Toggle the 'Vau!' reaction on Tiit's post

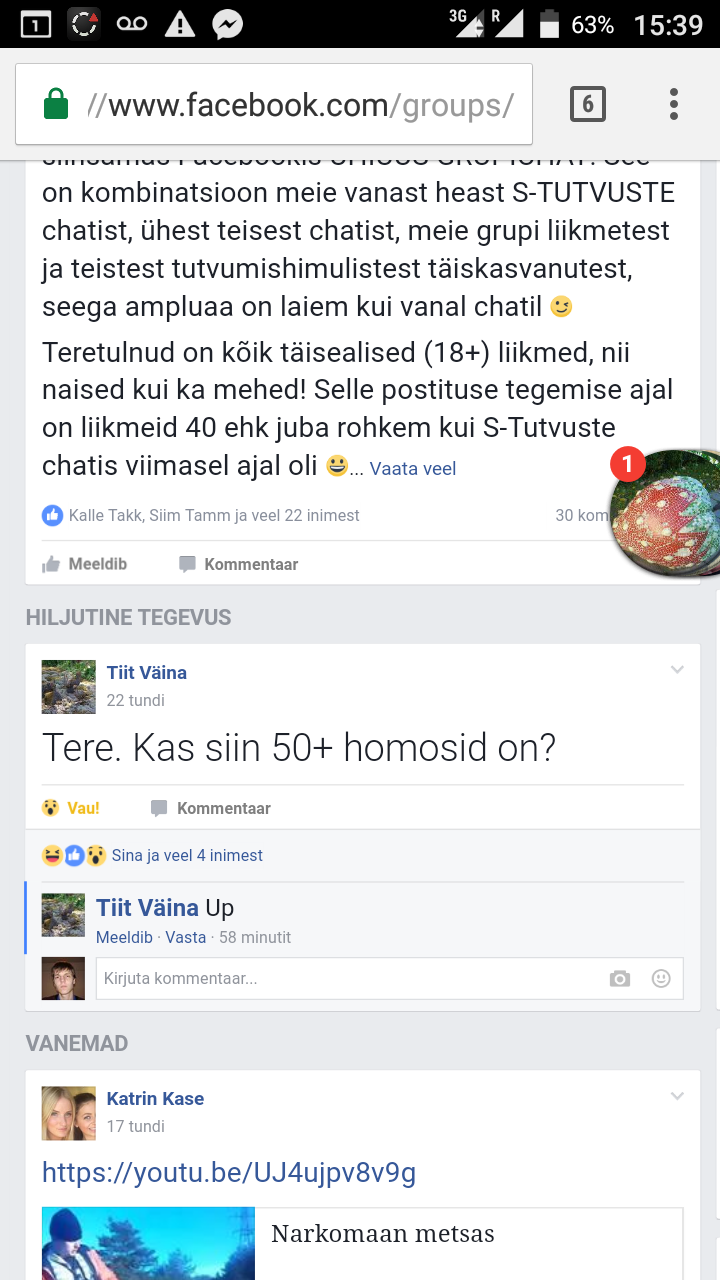tap(70, 808)
